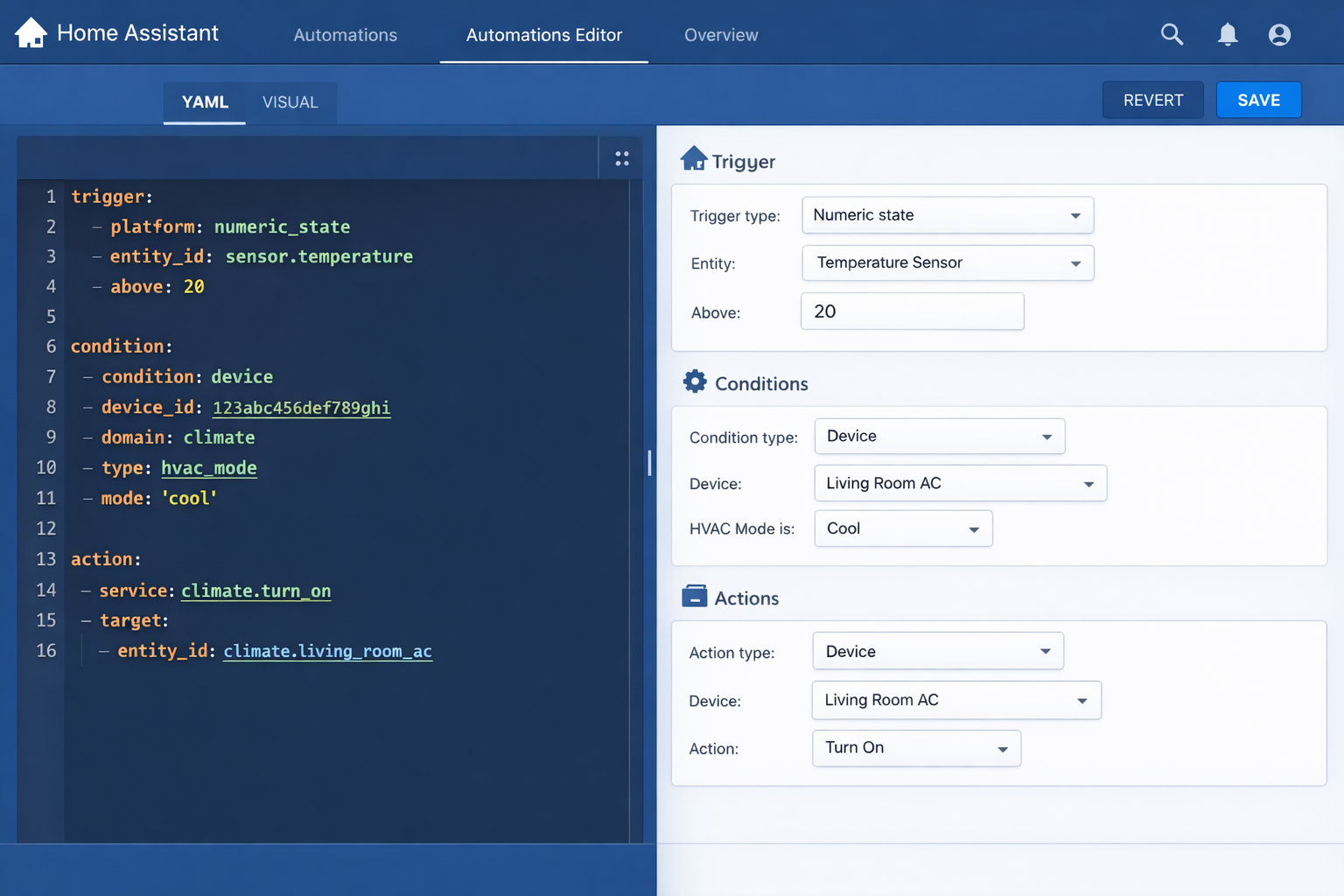Go to the Automations tab
The image size is (1344, 896).
click(x=346, y=35)
